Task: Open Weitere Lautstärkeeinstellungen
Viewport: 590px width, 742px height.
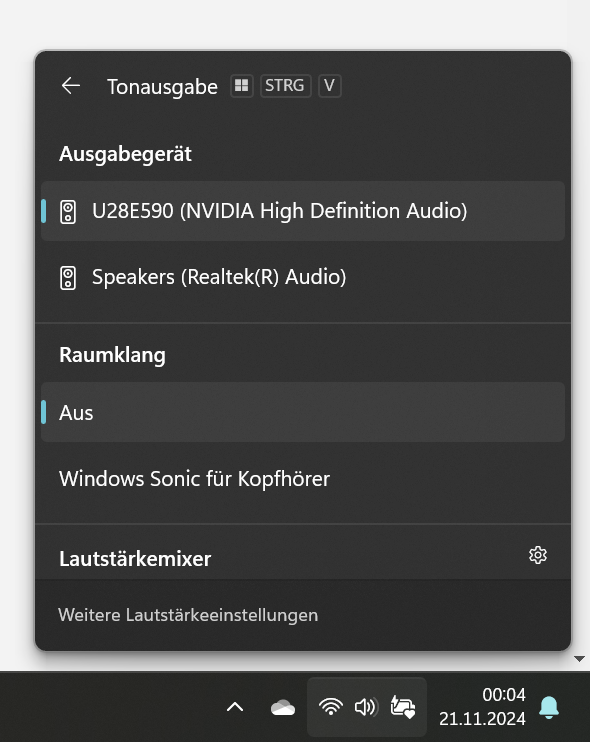Action: point(188,615)
